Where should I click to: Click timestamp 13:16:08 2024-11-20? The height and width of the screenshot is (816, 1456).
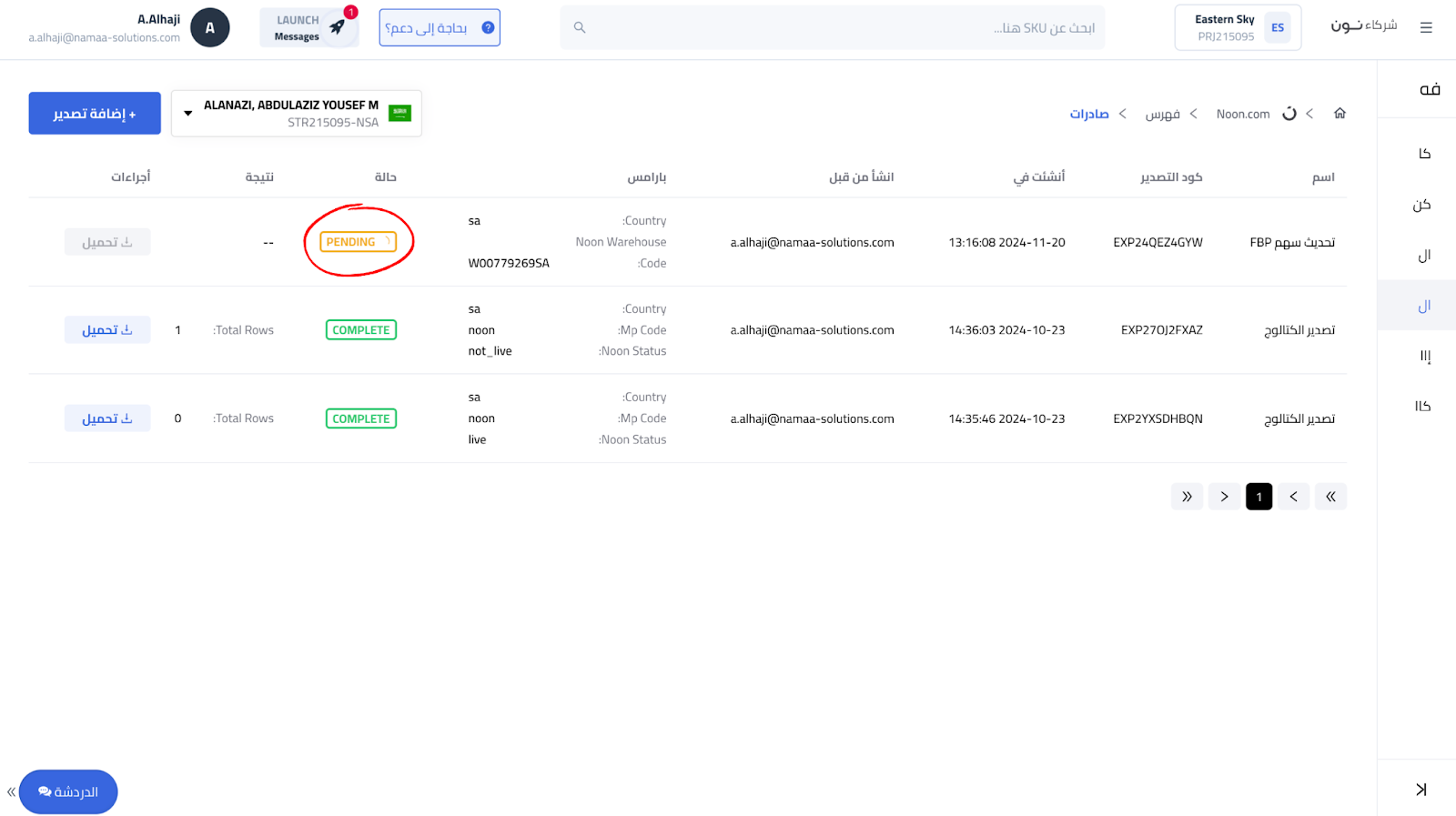tap(1006, 242)
